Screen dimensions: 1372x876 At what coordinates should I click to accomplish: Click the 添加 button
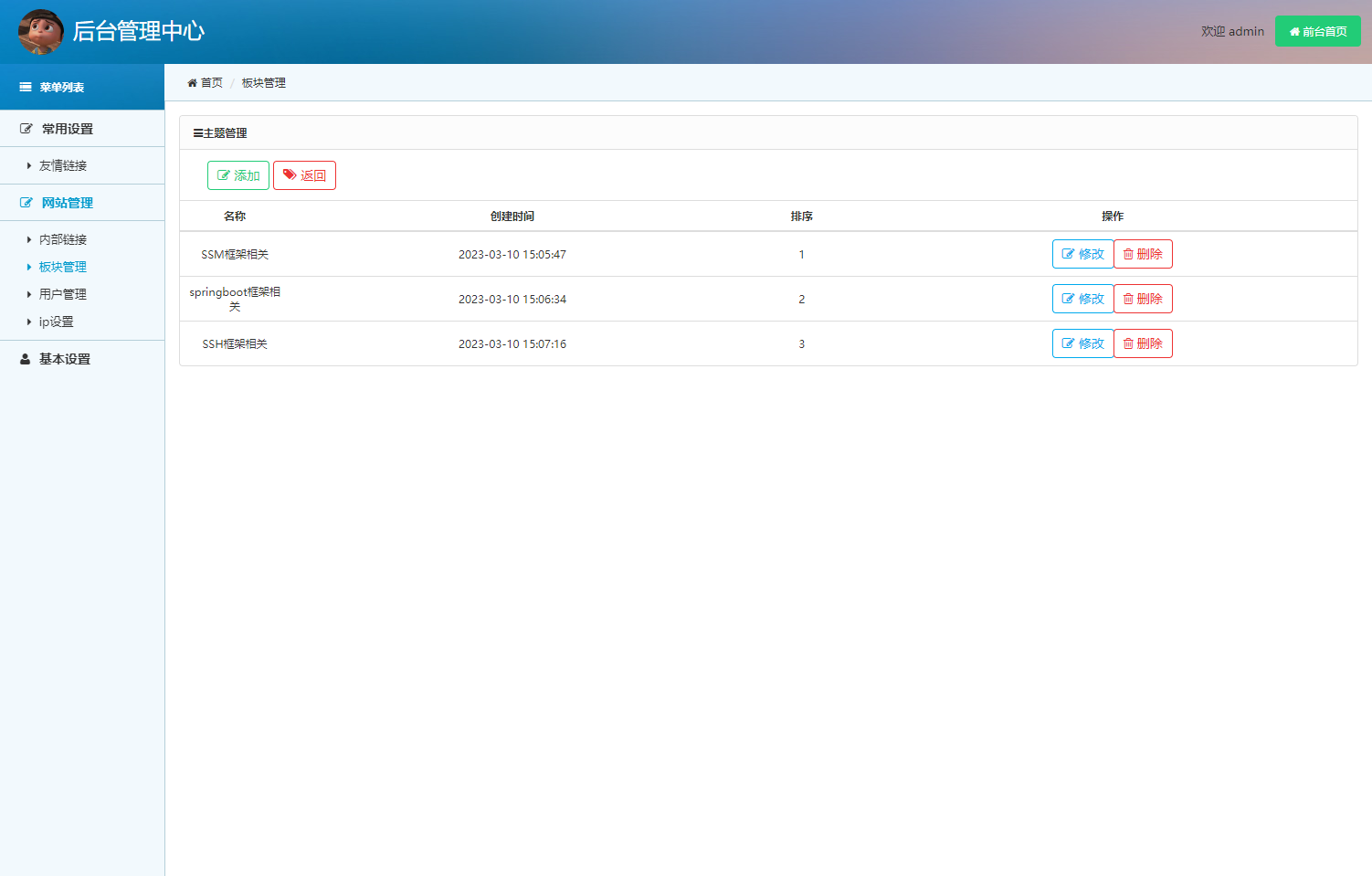pyautogui.click(x=238, y=175)
